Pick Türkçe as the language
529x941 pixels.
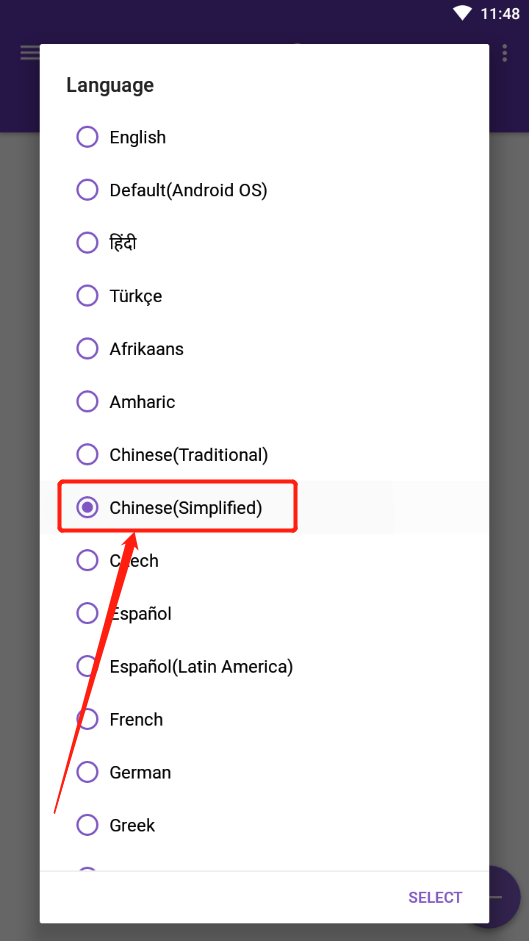click(x=264, y=296)
